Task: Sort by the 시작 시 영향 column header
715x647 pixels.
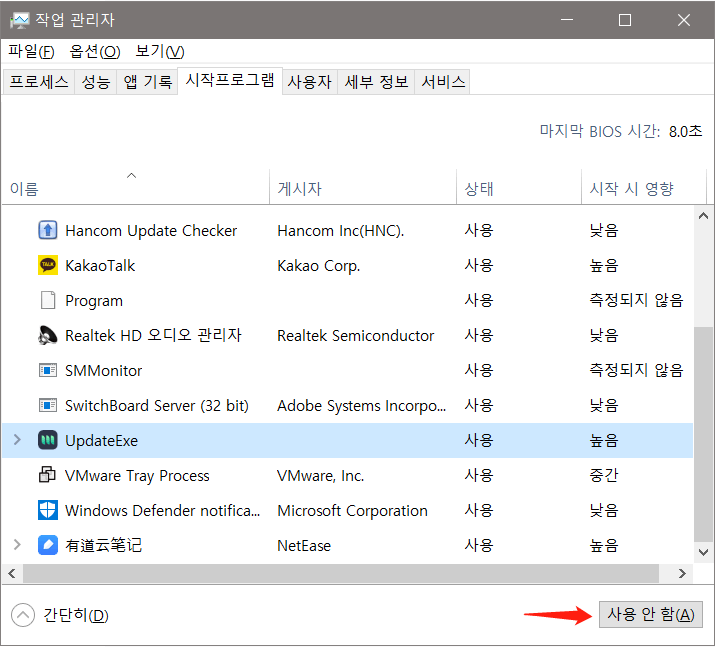Action: tap(631, 188)
